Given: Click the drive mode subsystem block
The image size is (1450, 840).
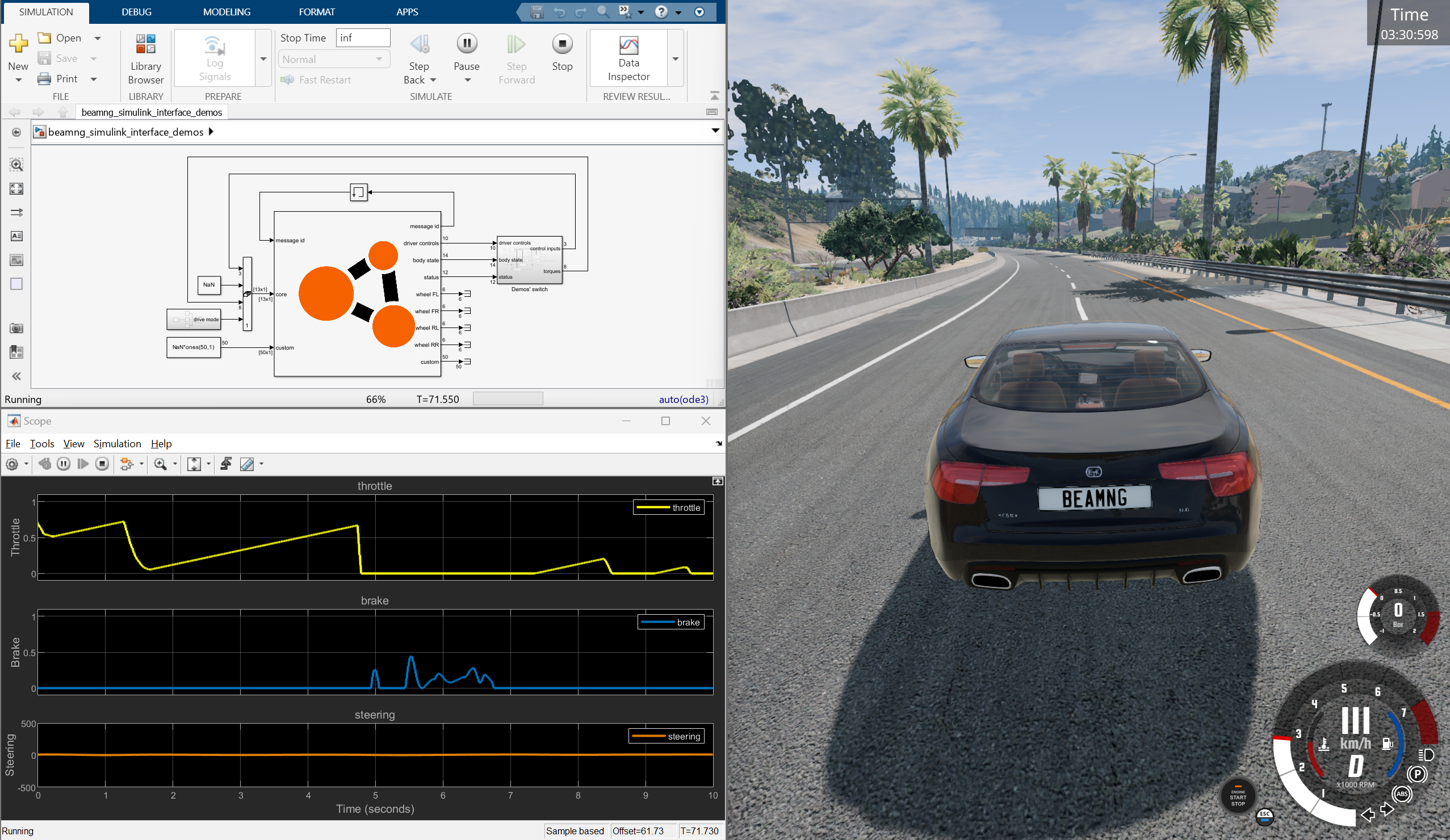Looking at the screenshot, I should tap(194, 320).
